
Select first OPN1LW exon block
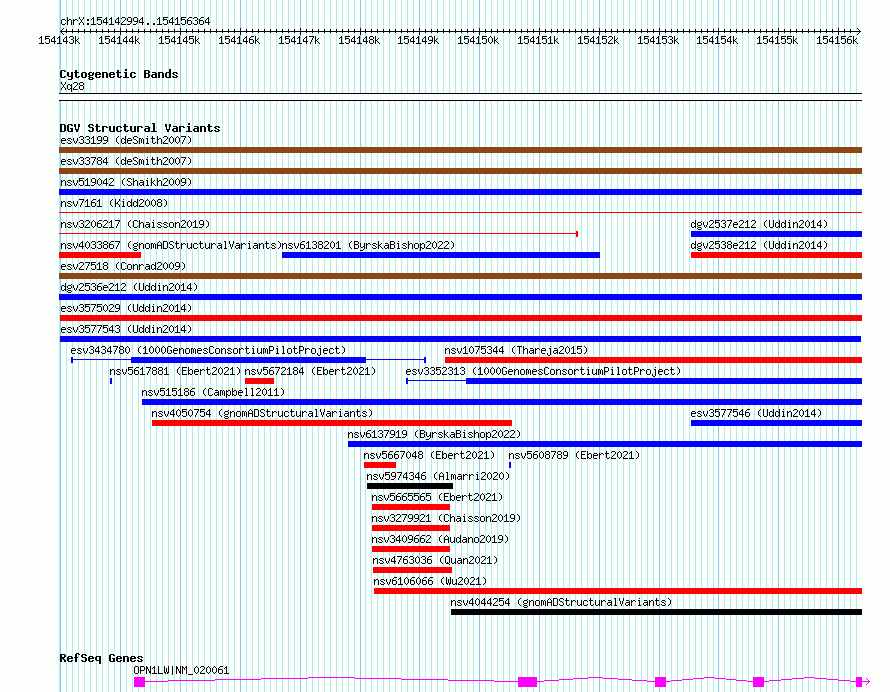[x=140, y=682]
